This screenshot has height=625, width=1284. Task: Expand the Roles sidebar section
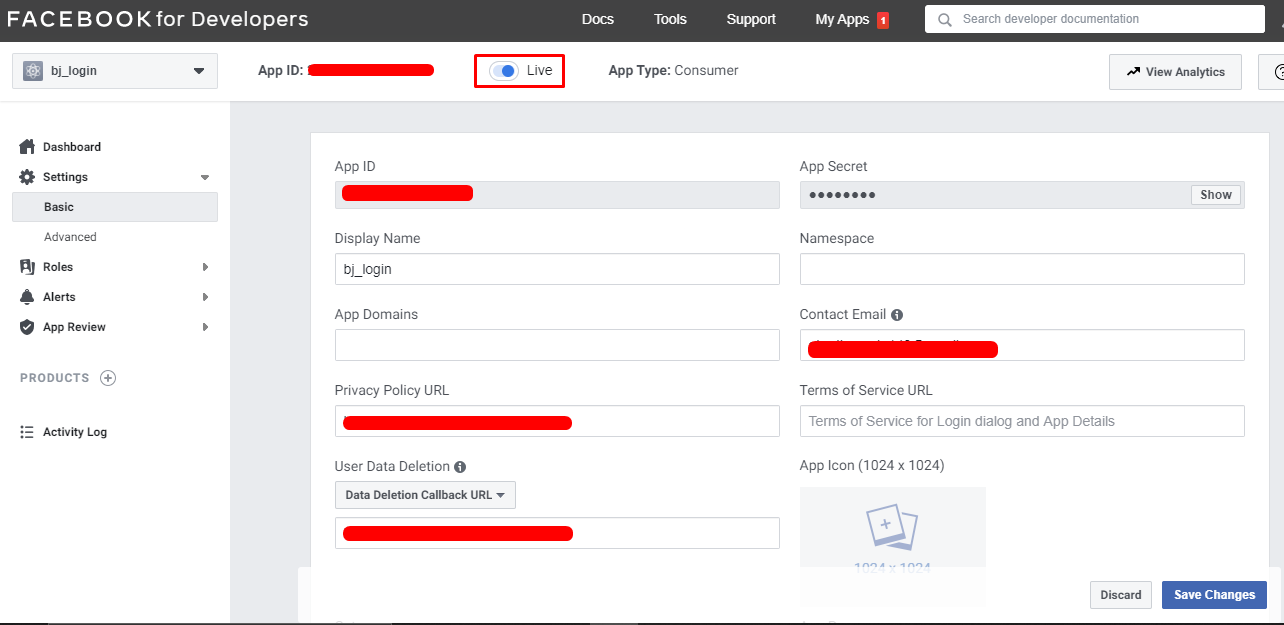coord(204,266)
